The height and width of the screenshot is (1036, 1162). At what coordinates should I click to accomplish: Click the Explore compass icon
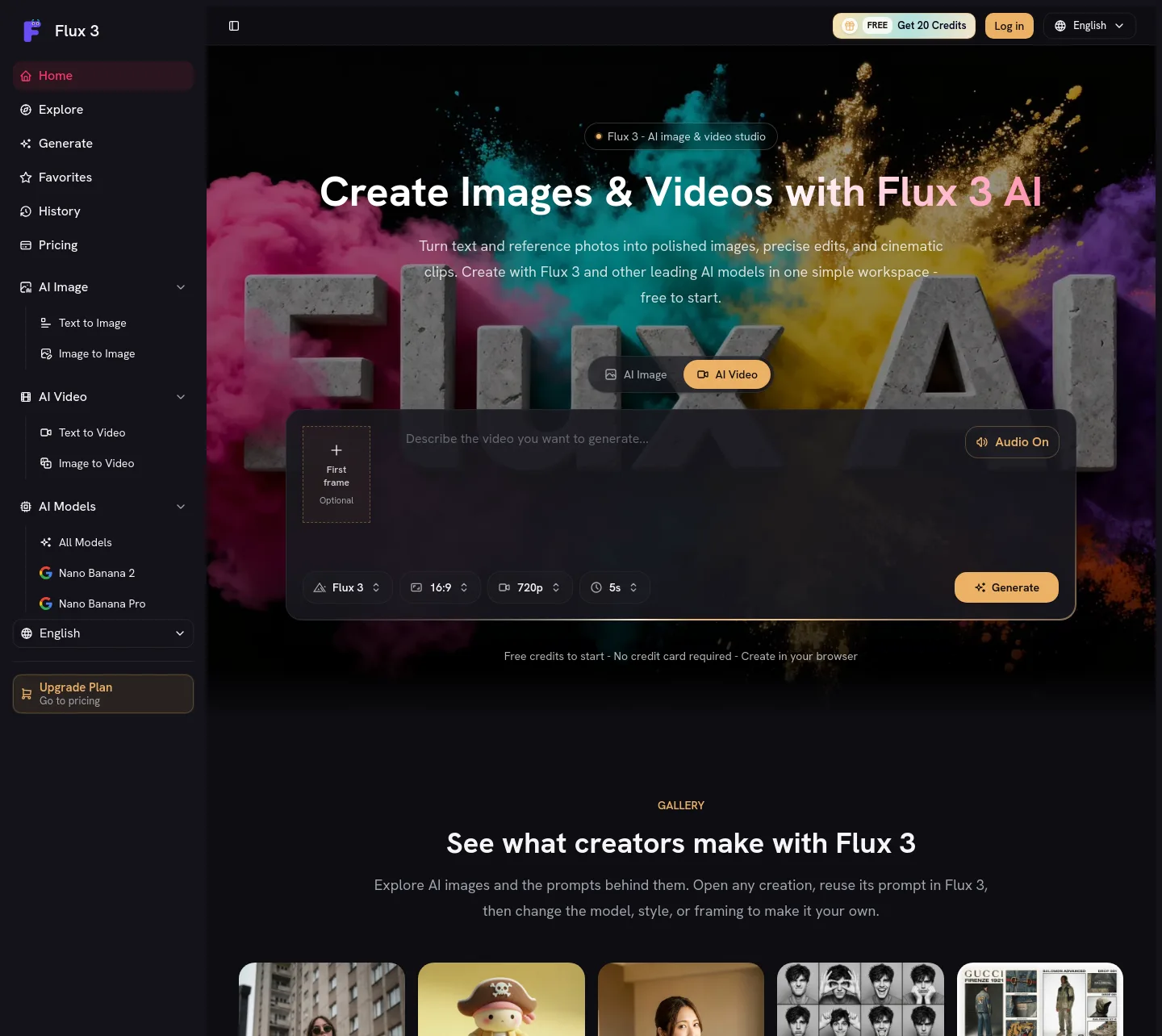[x=26, y=110]
